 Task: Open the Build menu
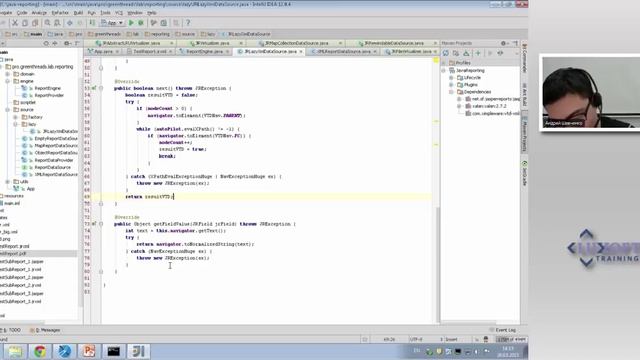click(78, 13)
